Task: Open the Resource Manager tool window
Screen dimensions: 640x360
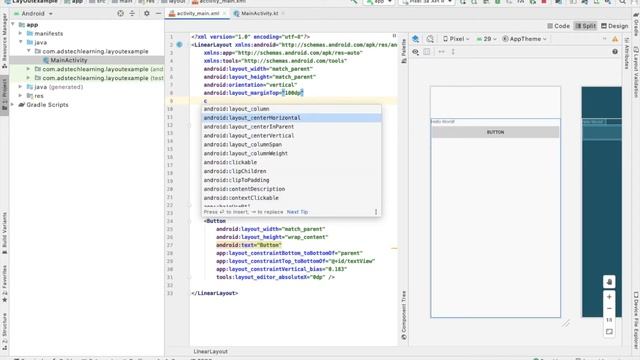Action: pos(4,41)
